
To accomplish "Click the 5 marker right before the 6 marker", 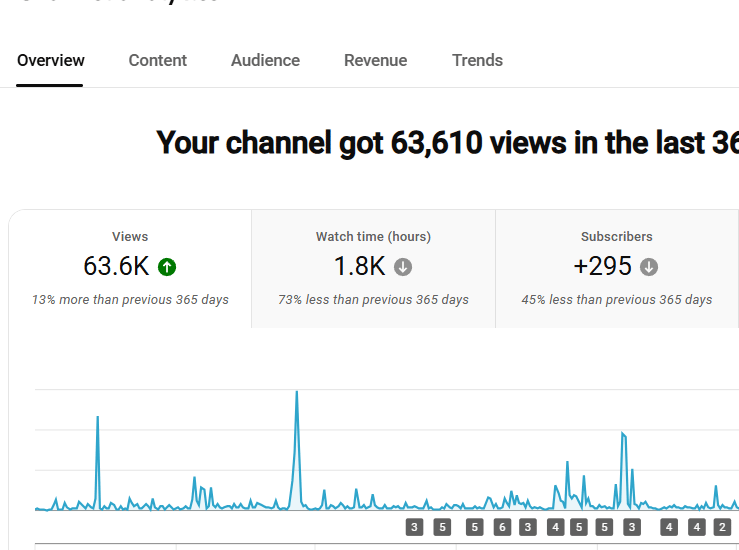I will [x=475, y=527].
